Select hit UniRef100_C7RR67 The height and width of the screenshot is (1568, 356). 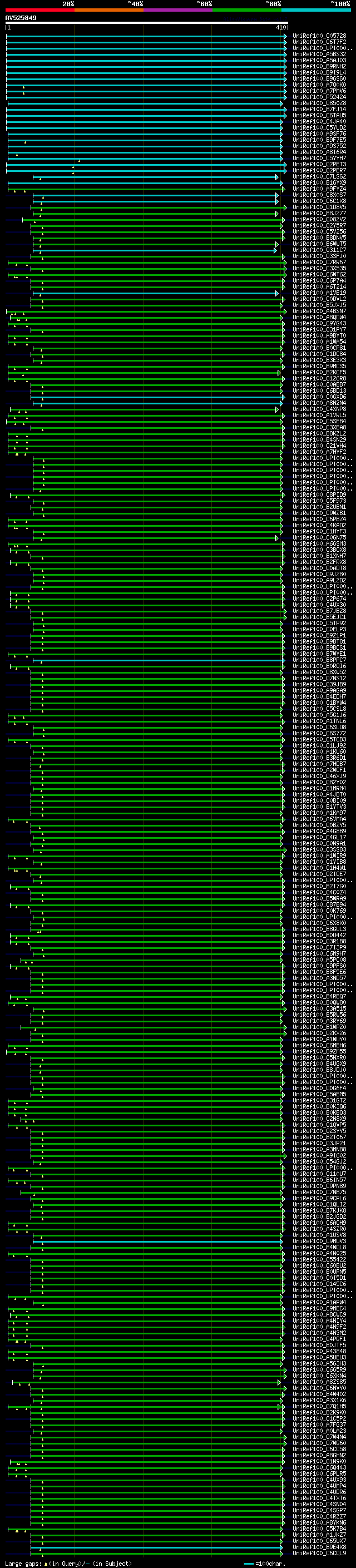319,262
